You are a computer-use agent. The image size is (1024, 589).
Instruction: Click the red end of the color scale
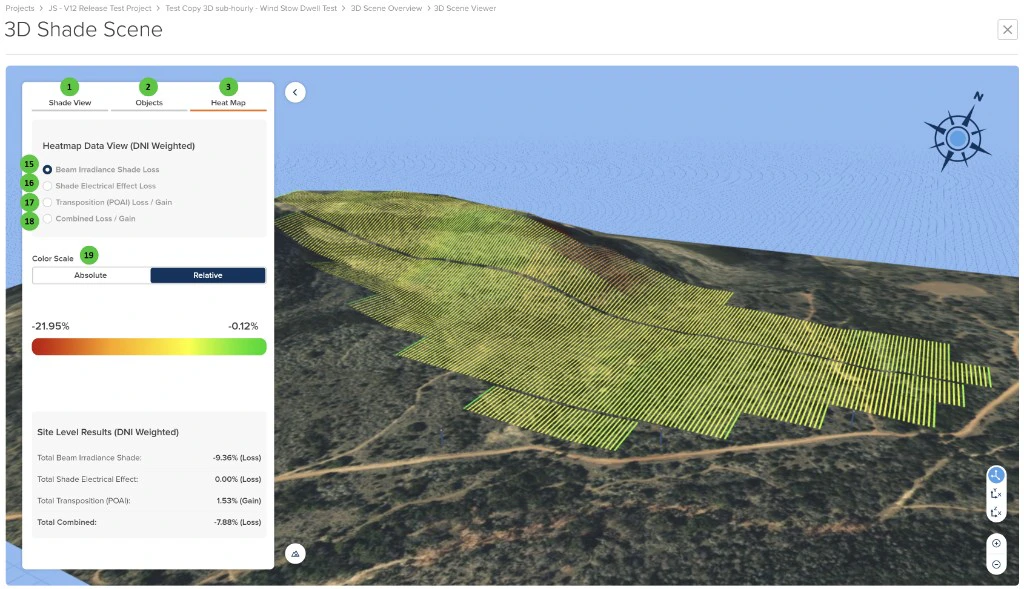40,346
